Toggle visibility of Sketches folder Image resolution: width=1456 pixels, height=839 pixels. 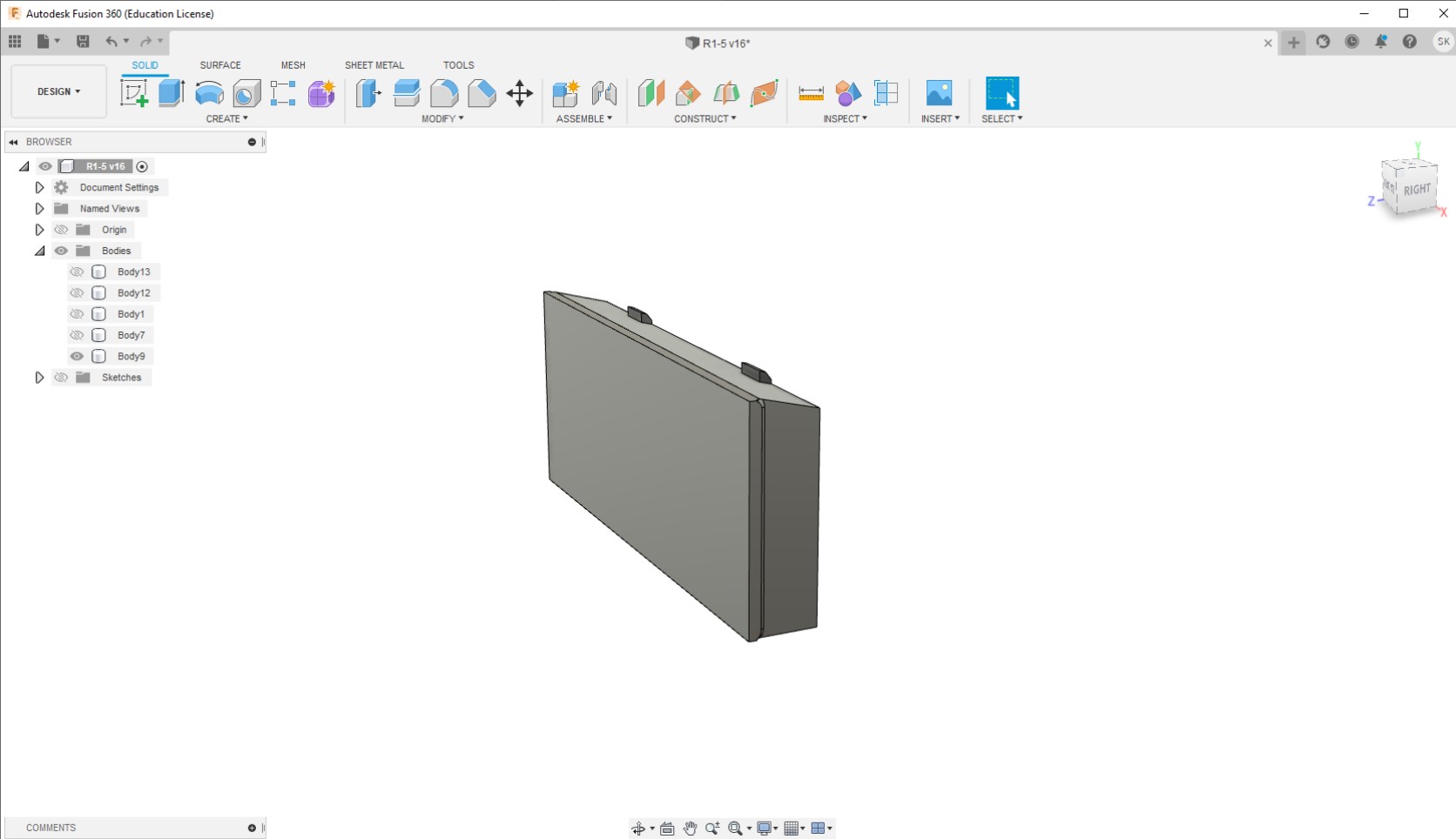click(x=61, y=378)
